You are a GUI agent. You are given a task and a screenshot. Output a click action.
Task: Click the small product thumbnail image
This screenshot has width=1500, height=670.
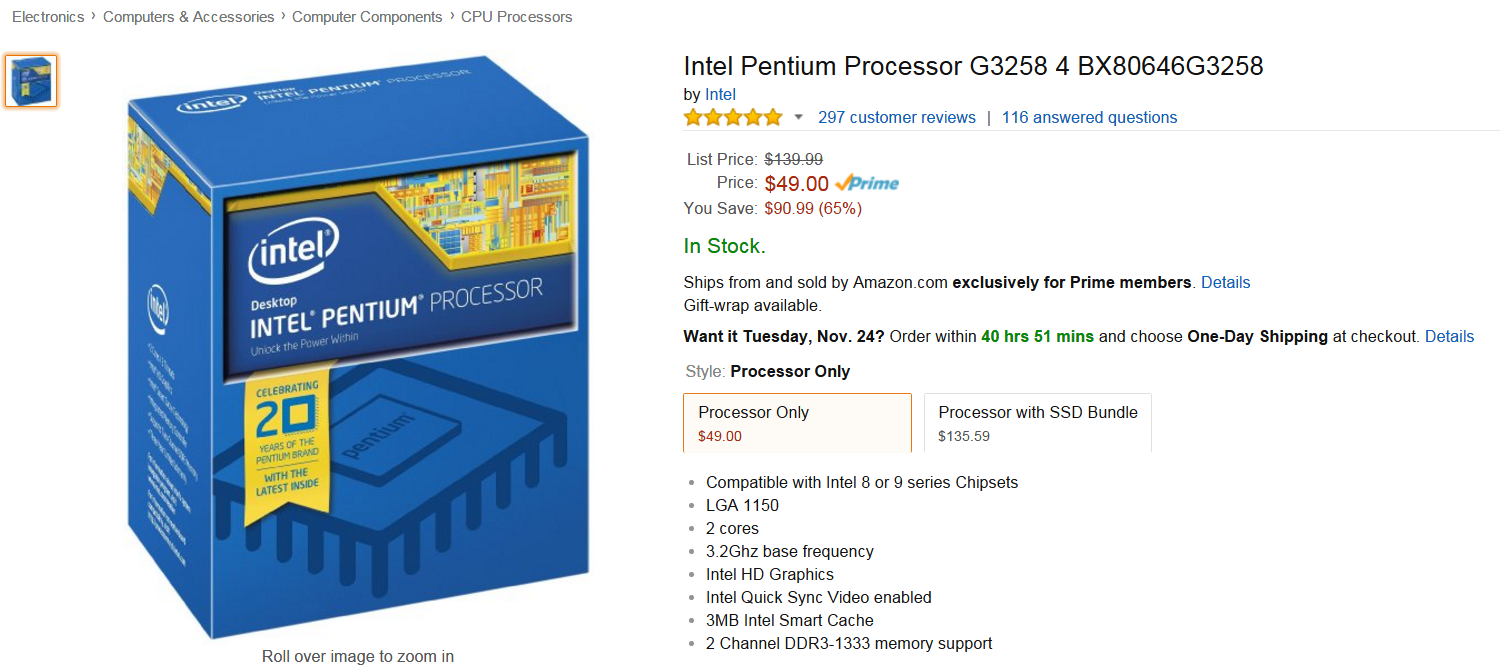pyautogui.click(x=31, y=81)
